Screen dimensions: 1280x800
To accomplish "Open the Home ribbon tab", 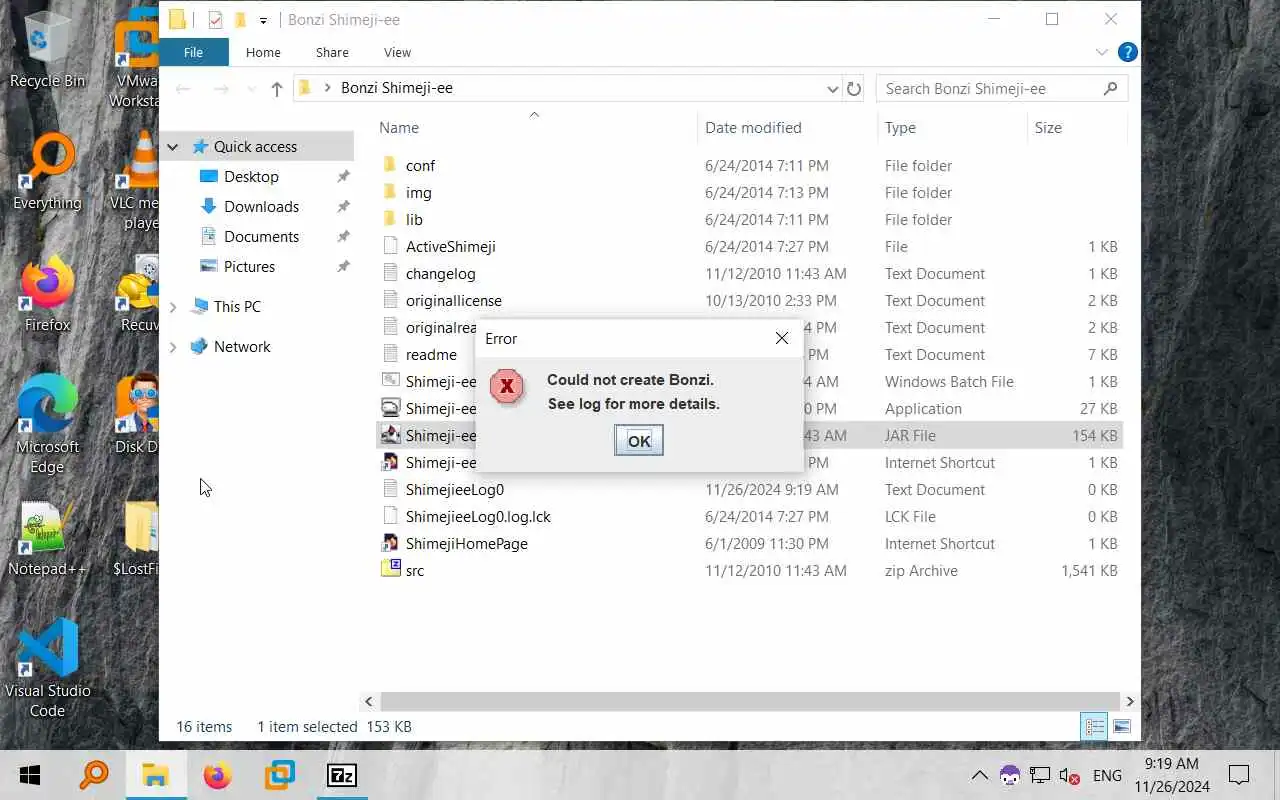I will pos(263,52).
